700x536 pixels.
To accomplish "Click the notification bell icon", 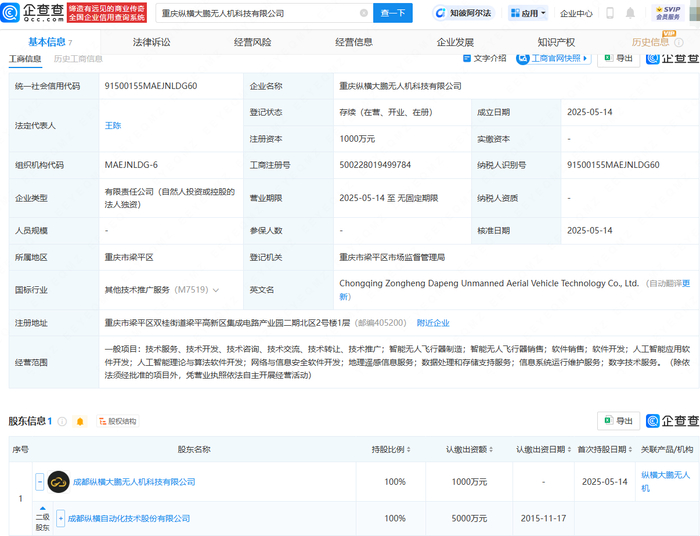I will [632, 14].
